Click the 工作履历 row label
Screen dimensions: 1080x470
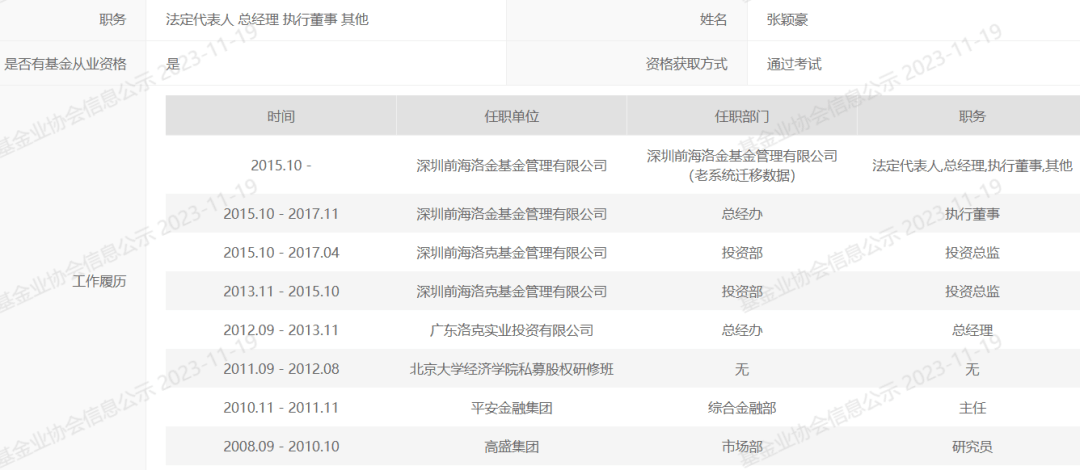click(x=99, y=281)
